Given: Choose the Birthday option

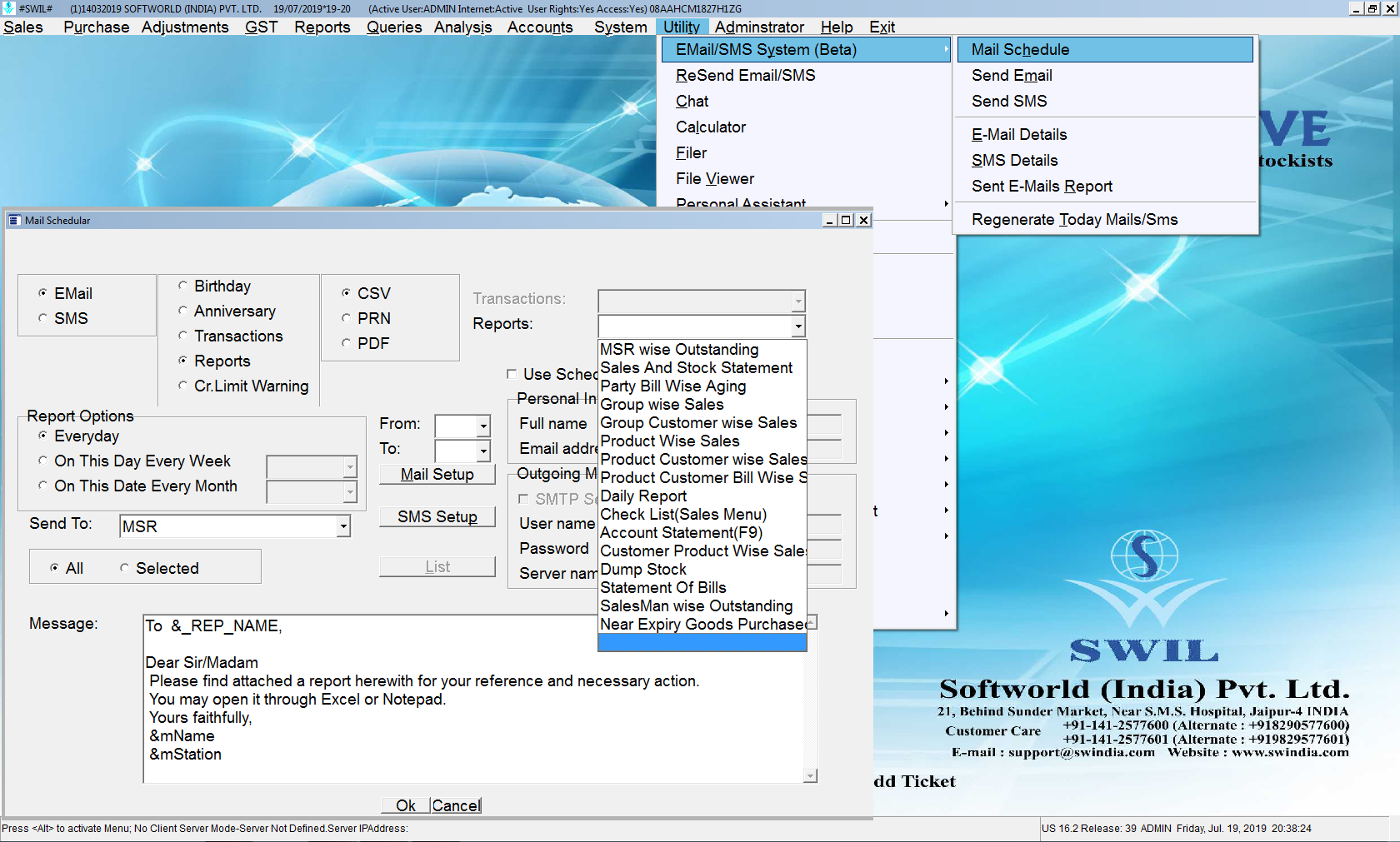Looking at the screenshot, I should point(182,286).
